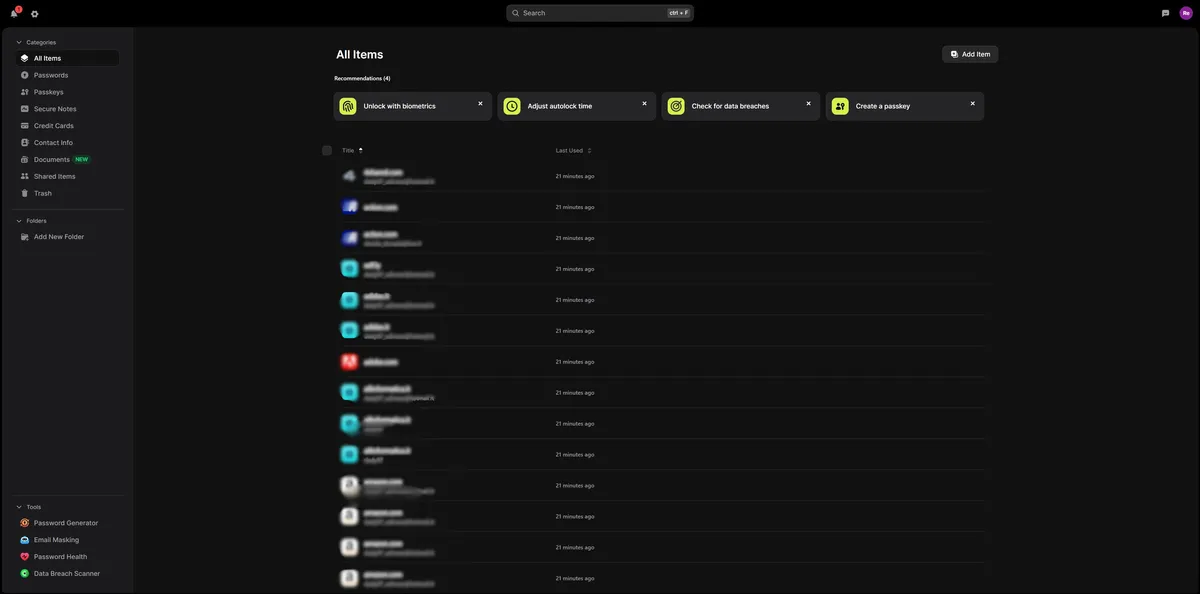
Task: Open the Passkeys category
Action: (x=68, y=92)
